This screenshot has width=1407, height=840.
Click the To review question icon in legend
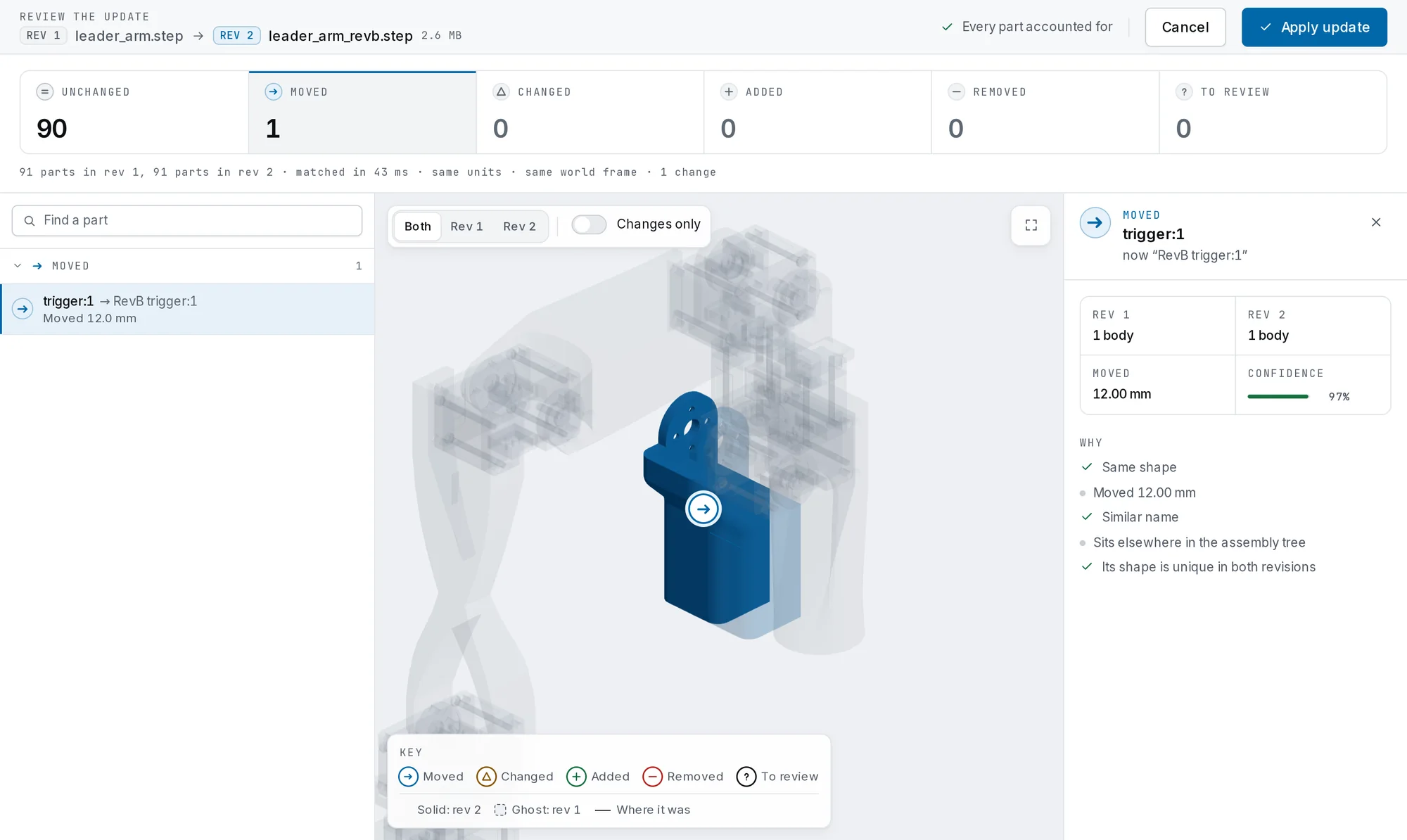click(x=746, y=776)
